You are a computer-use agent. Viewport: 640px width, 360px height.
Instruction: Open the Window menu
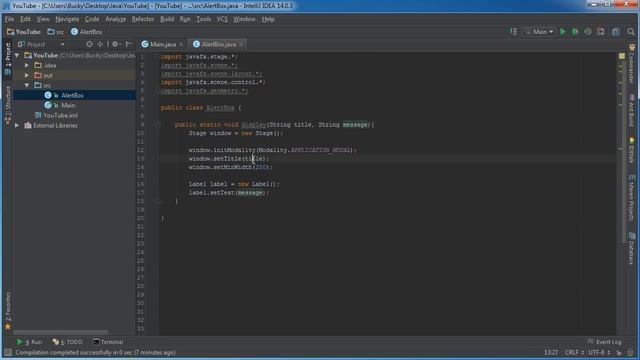coord(244,19)
